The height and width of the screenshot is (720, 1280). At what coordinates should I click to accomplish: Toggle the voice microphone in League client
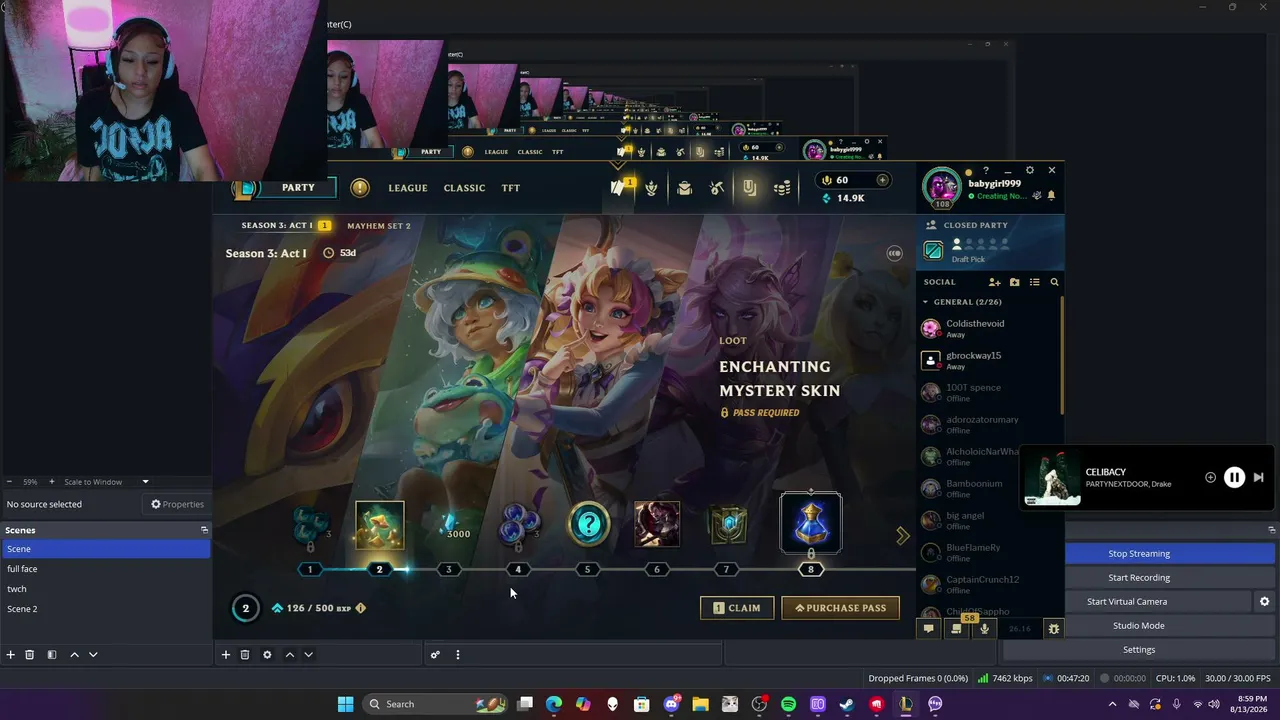click(984, 629)
